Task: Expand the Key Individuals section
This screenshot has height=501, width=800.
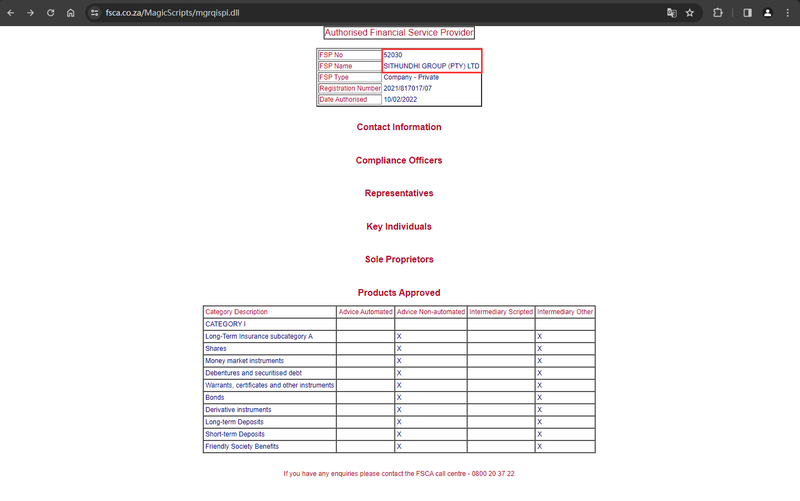Action: tap(399, 227)
